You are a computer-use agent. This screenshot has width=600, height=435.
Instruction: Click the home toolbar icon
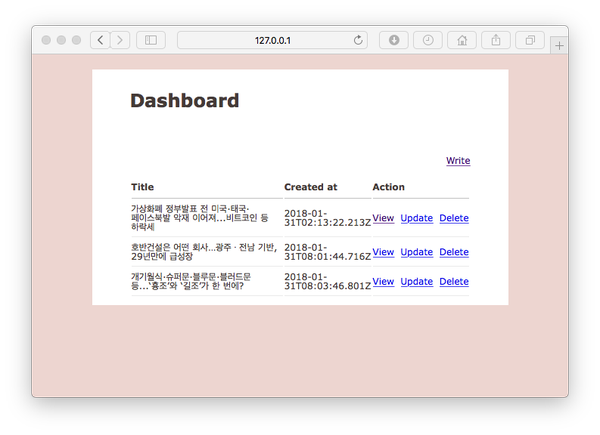click(x=462, y=40)
